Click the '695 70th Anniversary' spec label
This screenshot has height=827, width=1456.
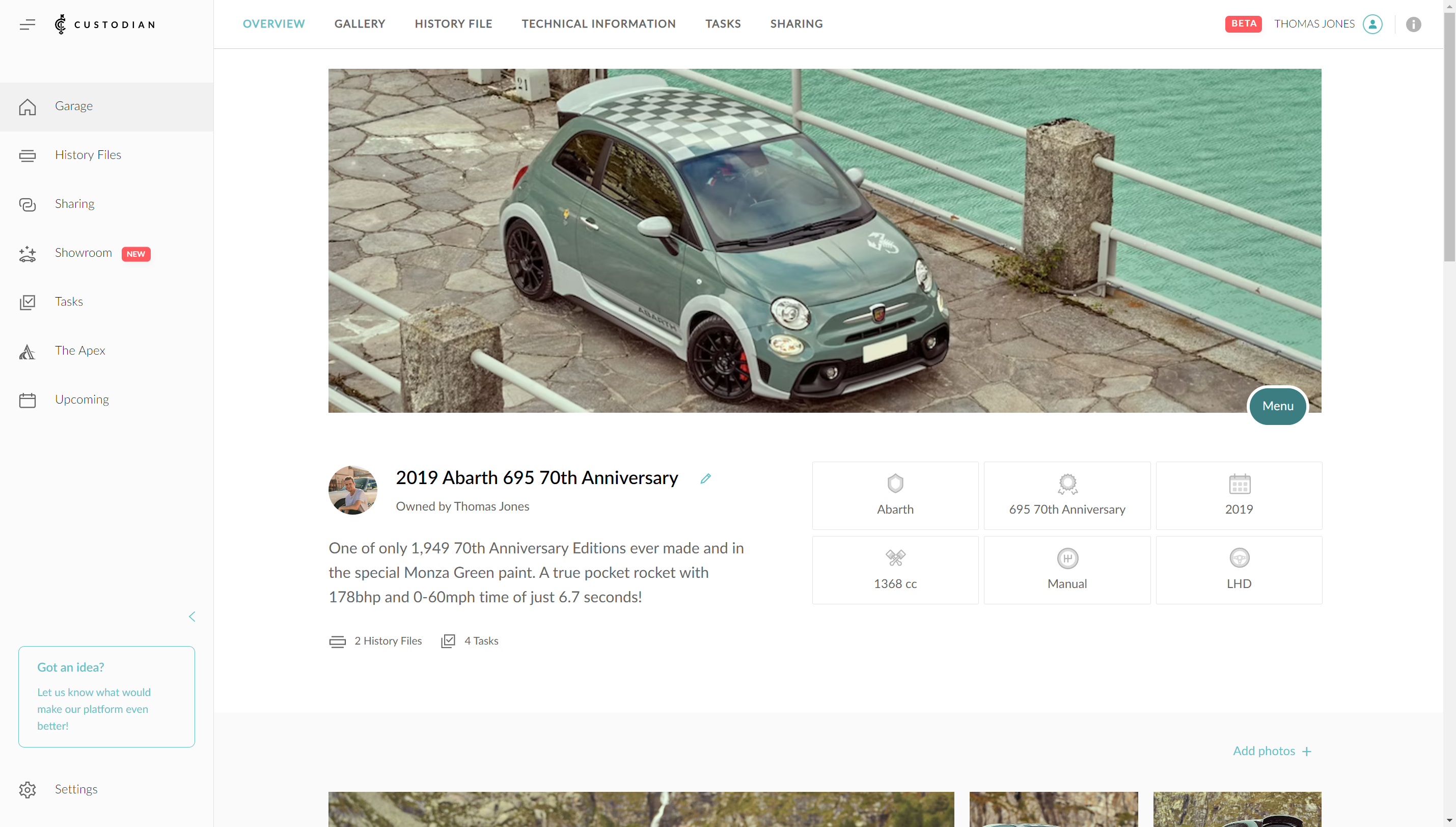[1066, 509]
